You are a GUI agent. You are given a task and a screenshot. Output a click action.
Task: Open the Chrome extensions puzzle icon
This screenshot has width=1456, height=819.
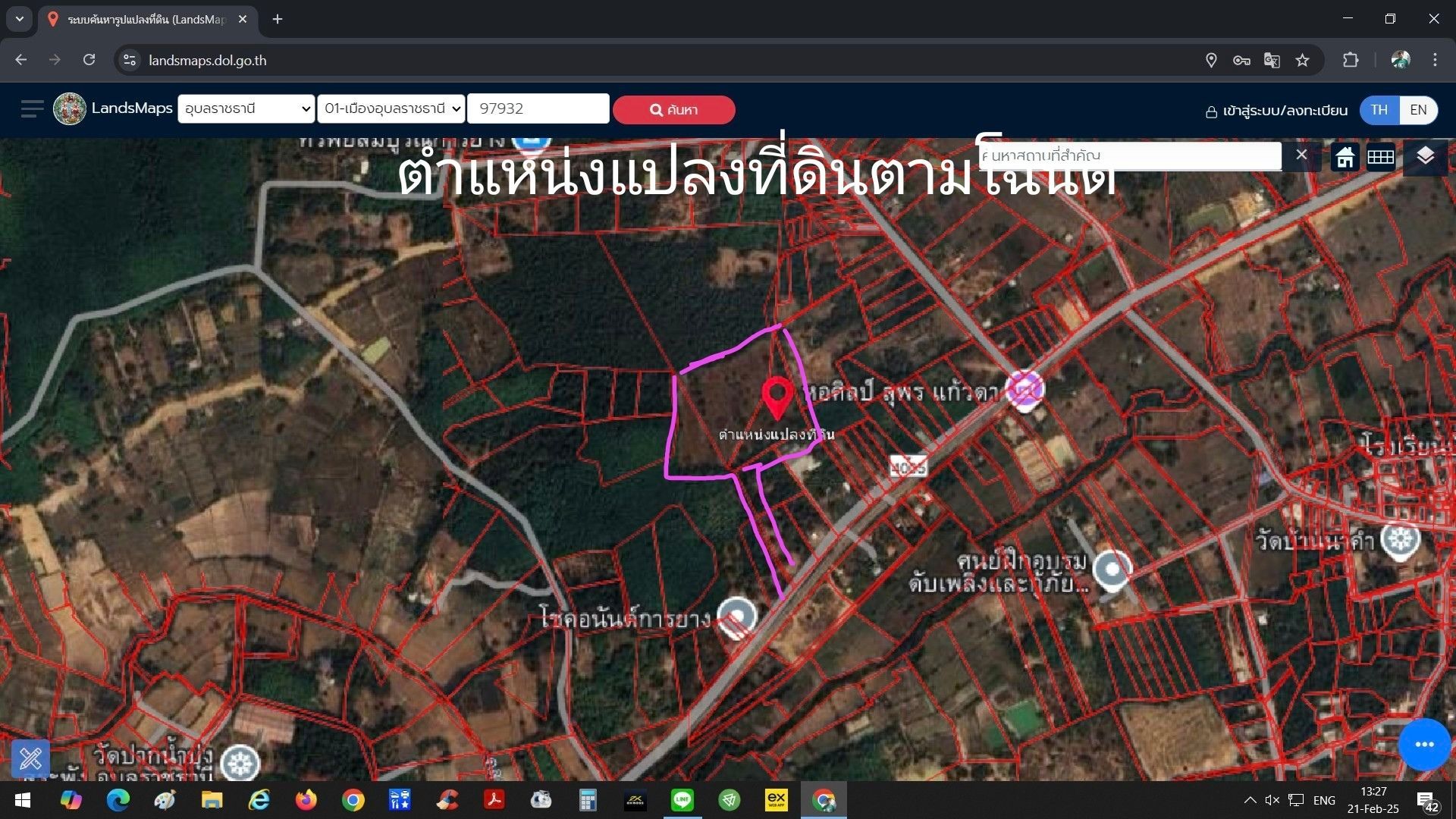(x=1351, y=60)
